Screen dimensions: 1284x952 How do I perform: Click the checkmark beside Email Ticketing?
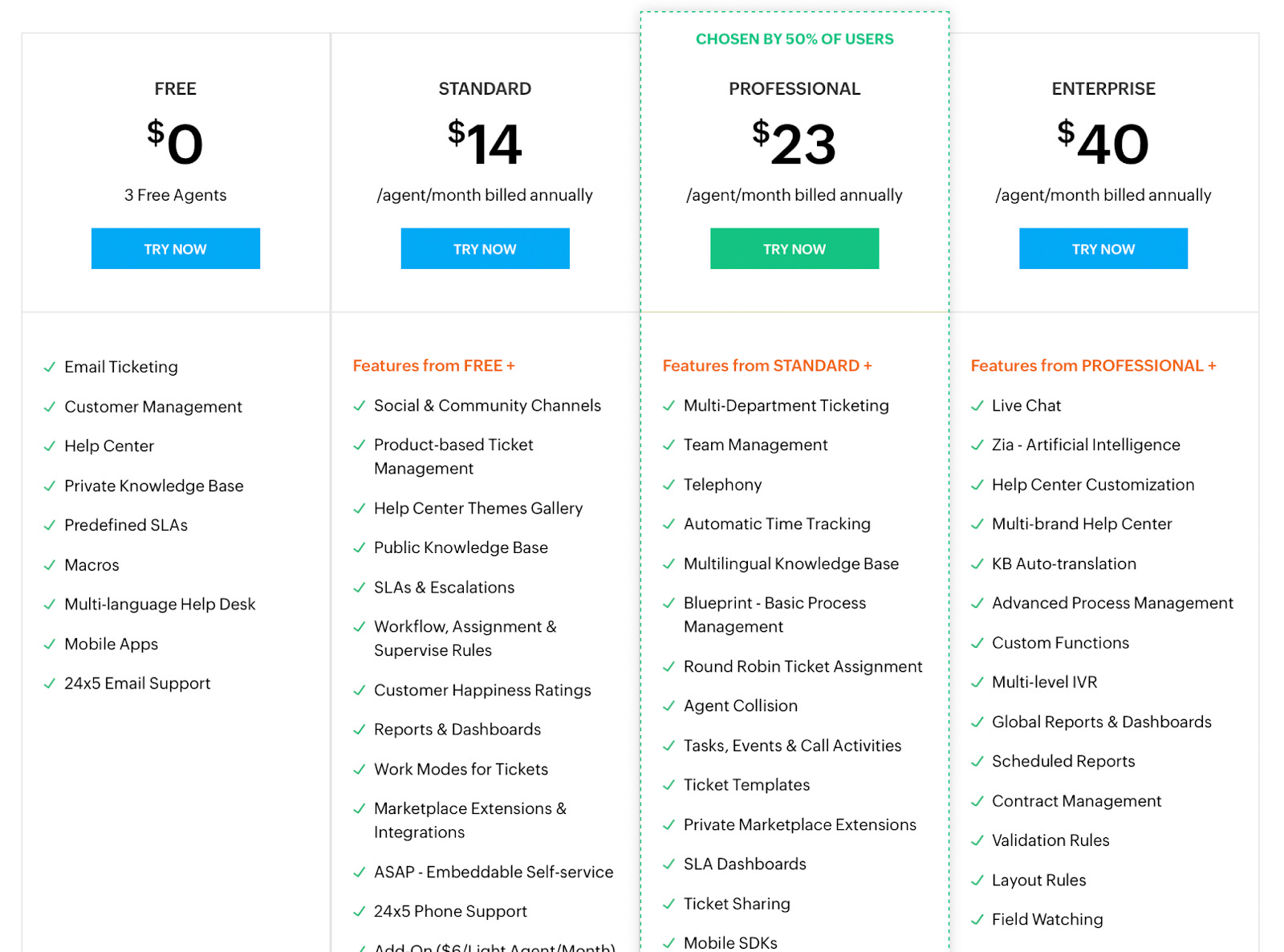pos(48,367)
